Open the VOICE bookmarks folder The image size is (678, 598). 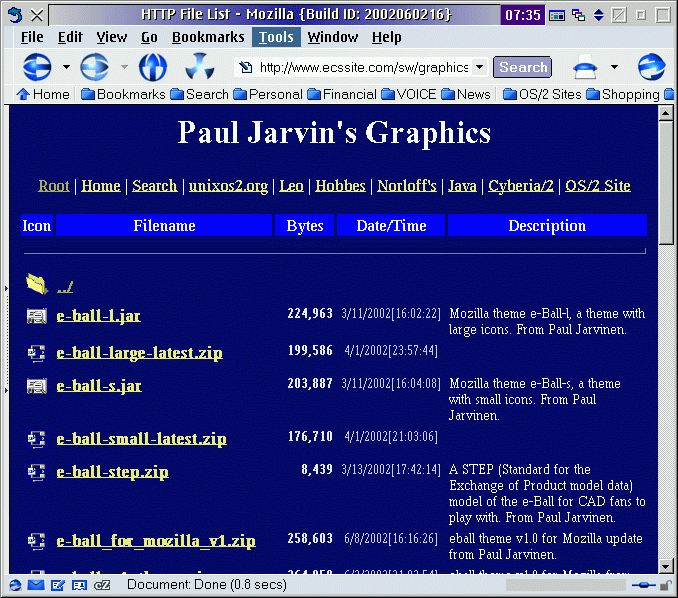(x=409, y=94)
